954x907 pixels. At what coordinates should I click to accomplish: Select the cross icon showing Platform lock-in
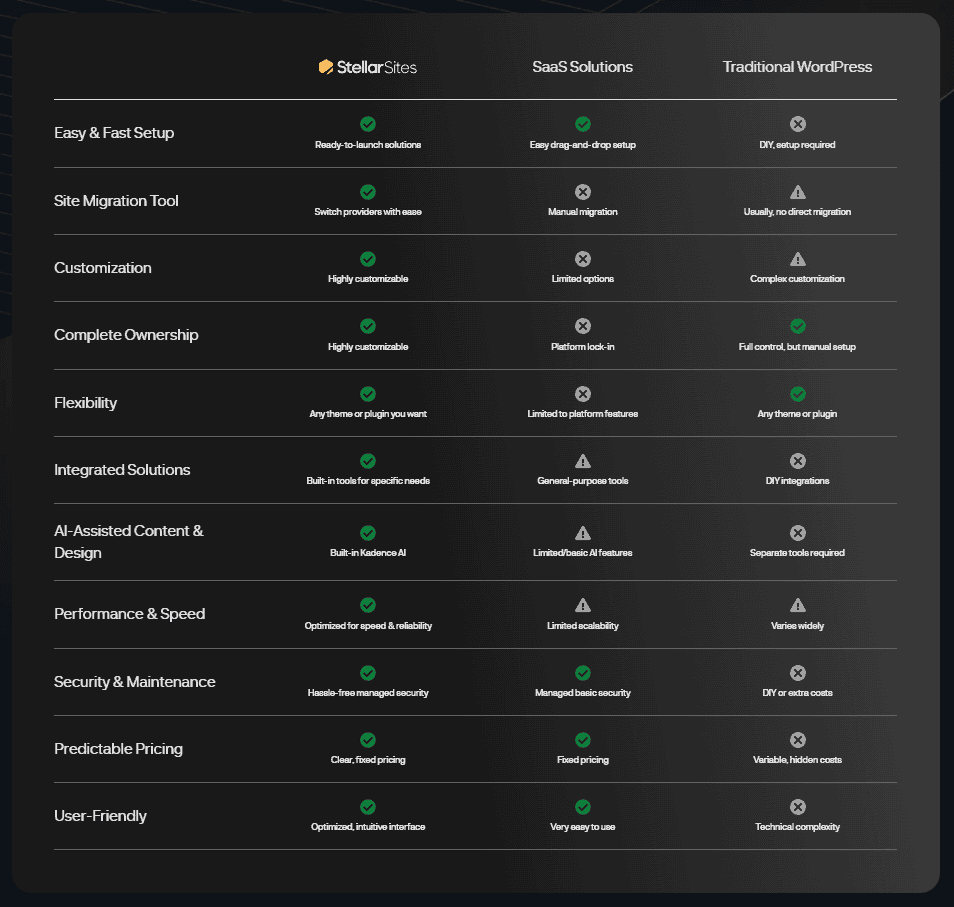point(582,326)
